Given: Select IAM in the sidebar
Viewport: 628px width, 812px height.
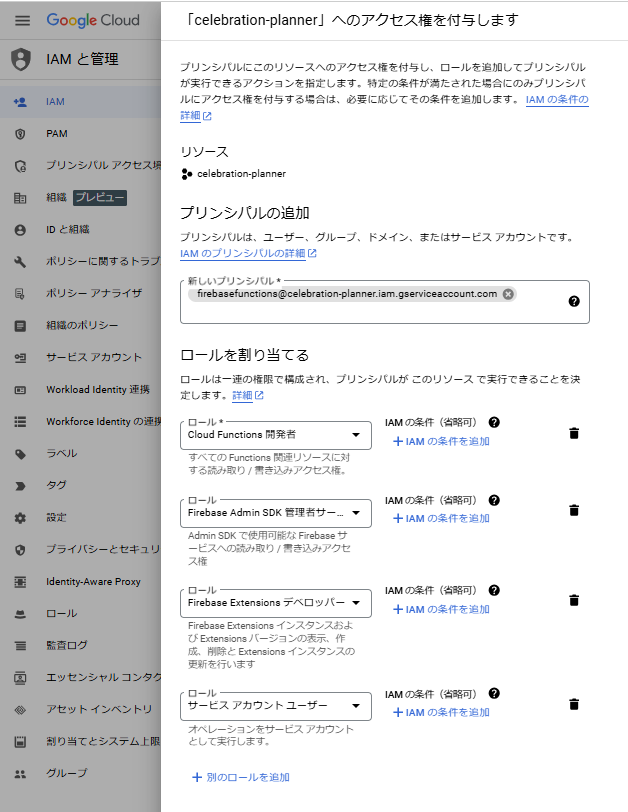Looking at the screenshot, I should pos(80,102).
